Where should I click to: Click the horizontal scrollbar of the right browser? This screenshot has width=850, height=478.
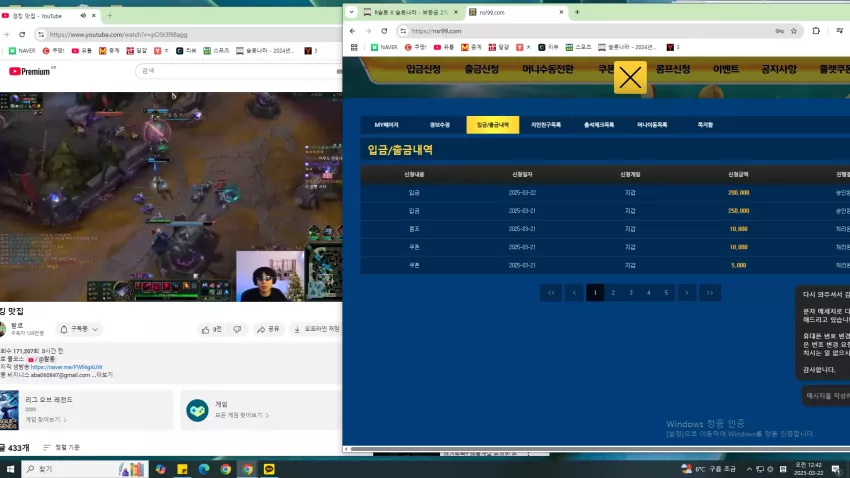point(596,449)
